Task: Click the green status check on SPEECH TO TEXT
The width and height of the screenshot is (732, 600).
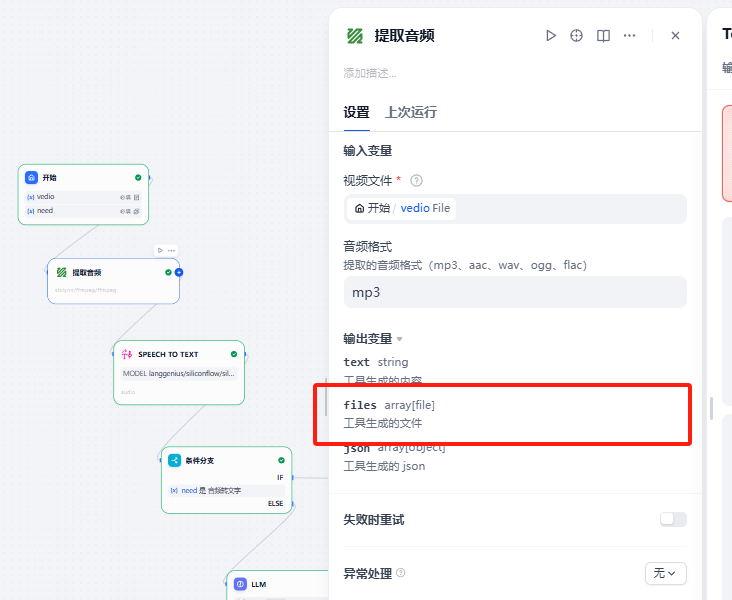Action: pos(234,354)
